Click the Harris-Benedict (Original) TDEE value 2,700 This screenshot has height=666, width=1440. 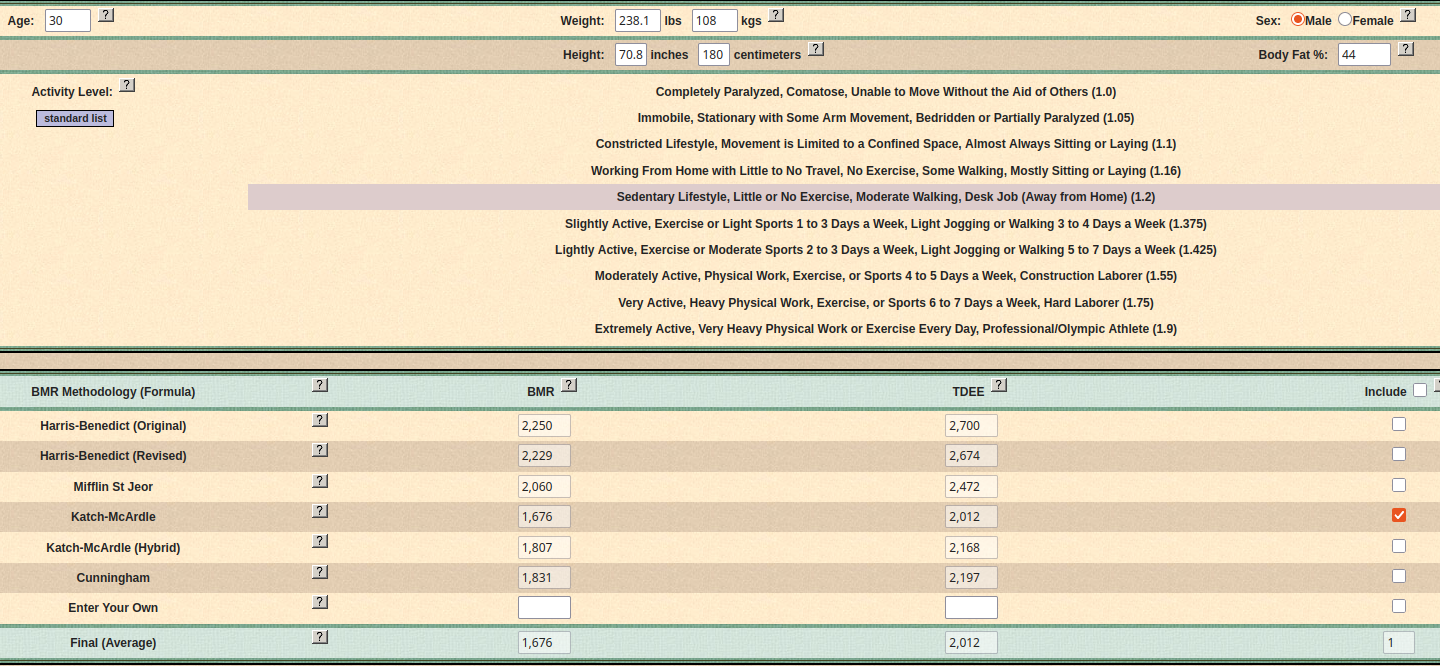[x=971, y=426]
